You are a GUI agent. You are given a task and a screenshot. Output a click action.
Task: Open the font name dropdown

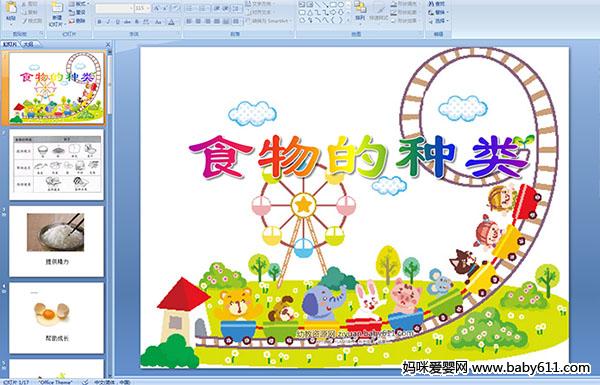click(x=130, y=8)
